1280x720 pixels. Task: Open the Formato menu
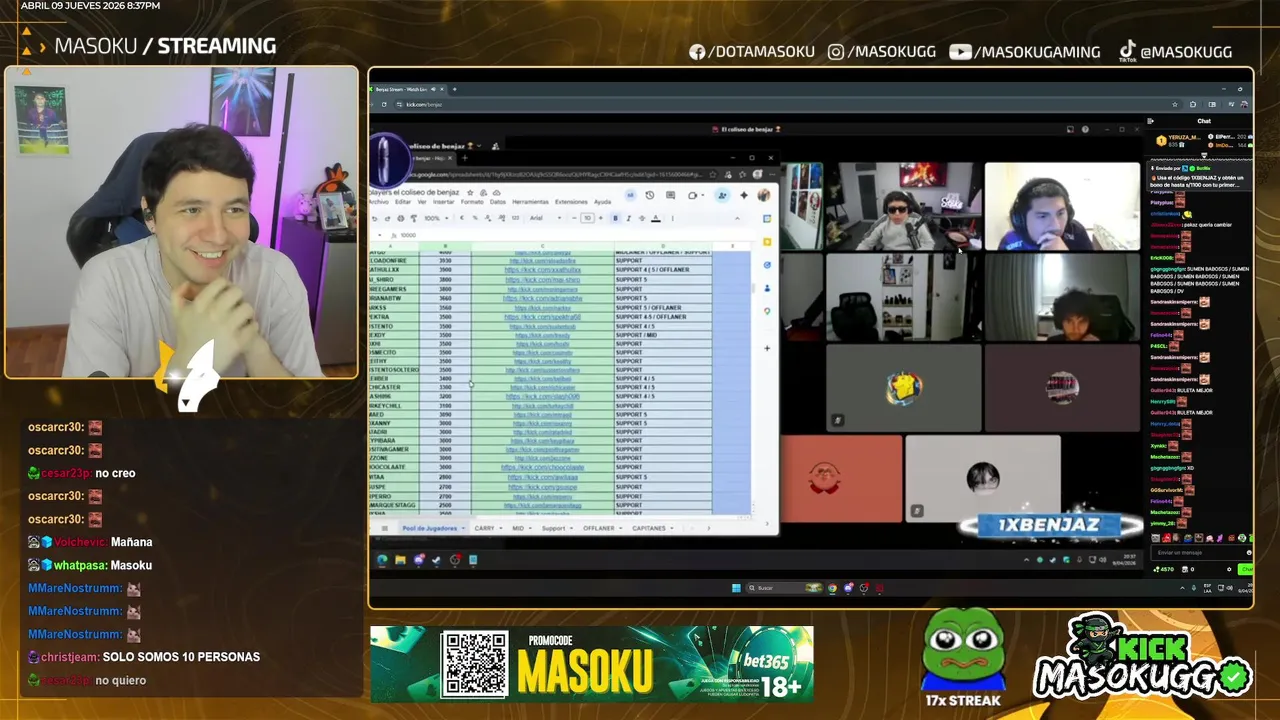(x=472, y=202)
